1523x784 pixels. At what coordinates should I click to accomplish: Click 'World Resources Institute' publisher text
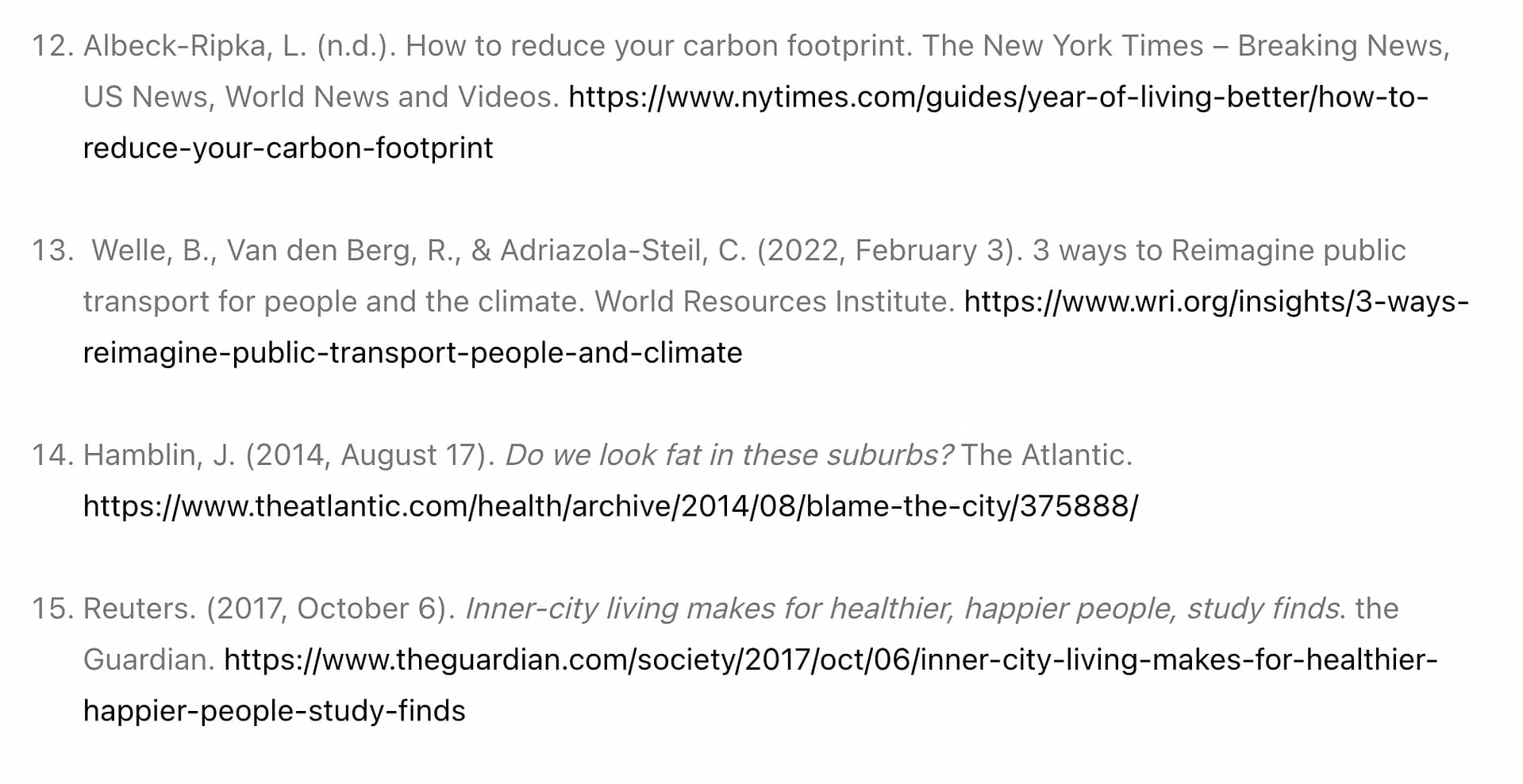pyautogui.click(x=775, y=302)
